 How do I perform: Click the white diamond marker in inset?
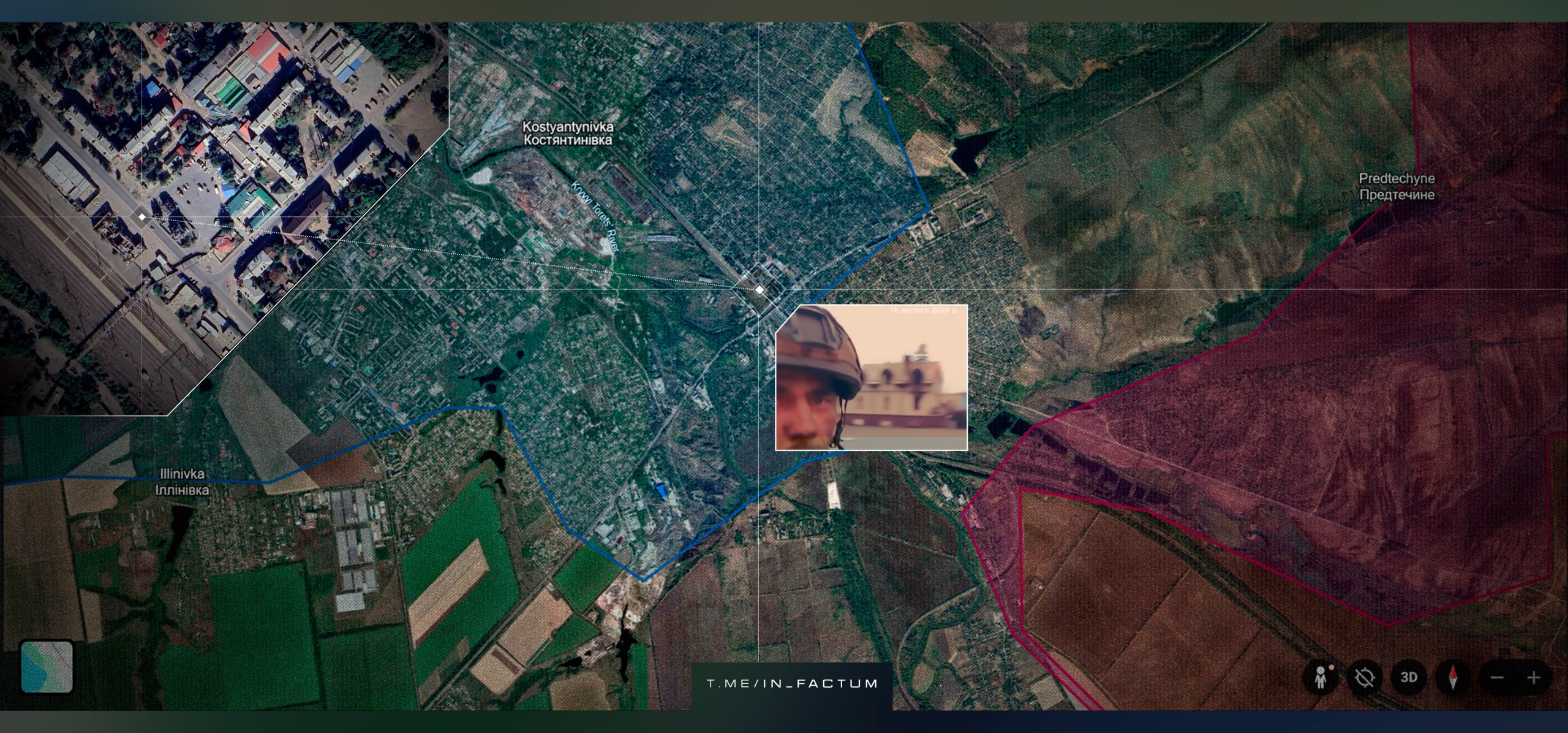(x=142, y=216)
